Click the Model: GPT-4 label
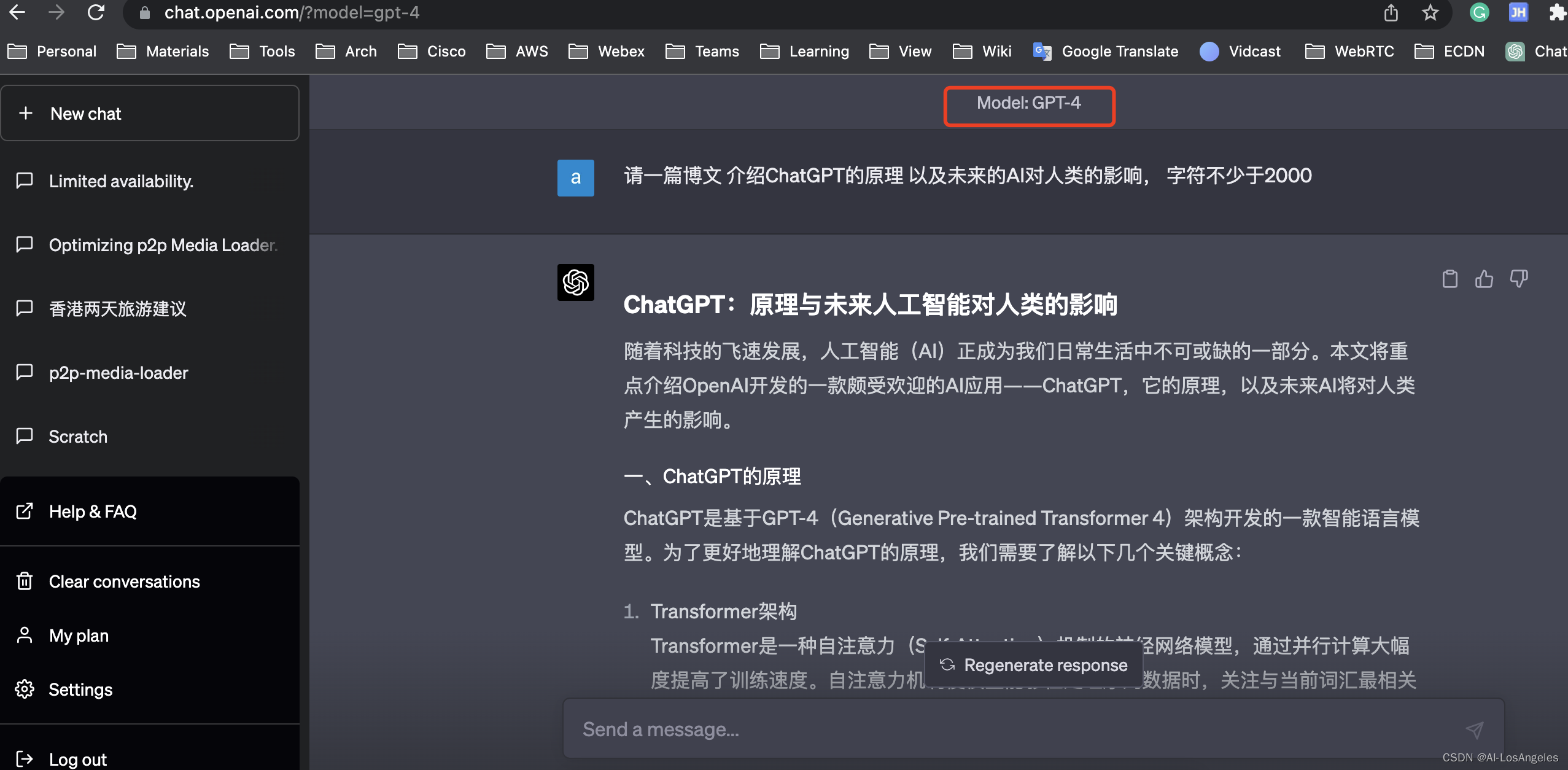1568x770 pixels. point(1029,103)
